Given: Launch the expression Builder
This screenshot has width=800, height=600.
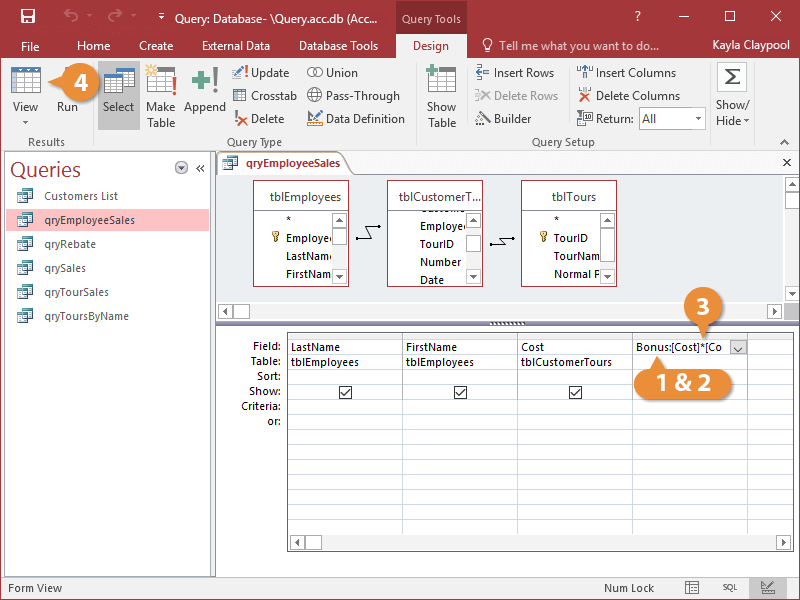Looking at the screenshot, I should (x=503, y=119).
